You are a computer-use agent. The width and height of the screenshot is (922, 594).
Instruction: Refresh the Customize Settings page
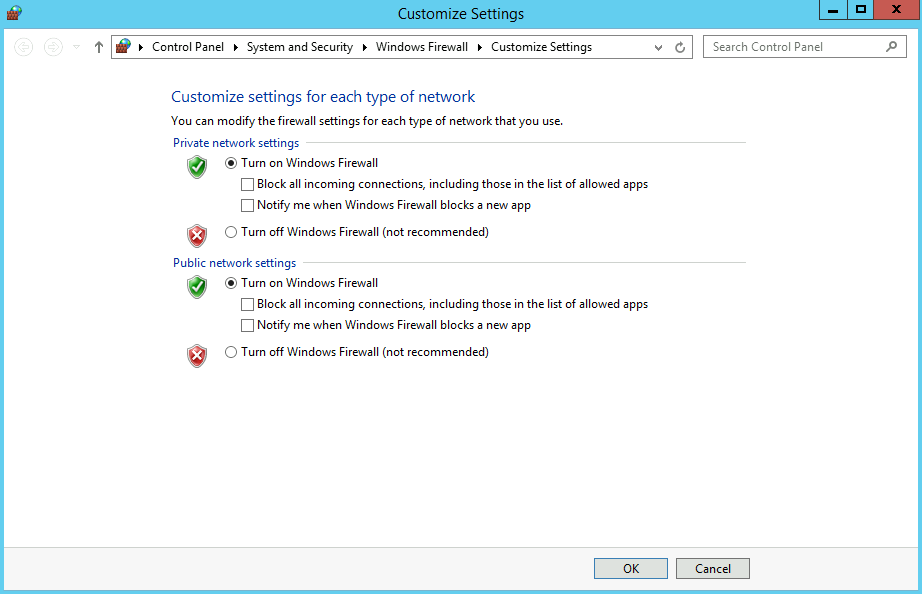click(680, 47)
